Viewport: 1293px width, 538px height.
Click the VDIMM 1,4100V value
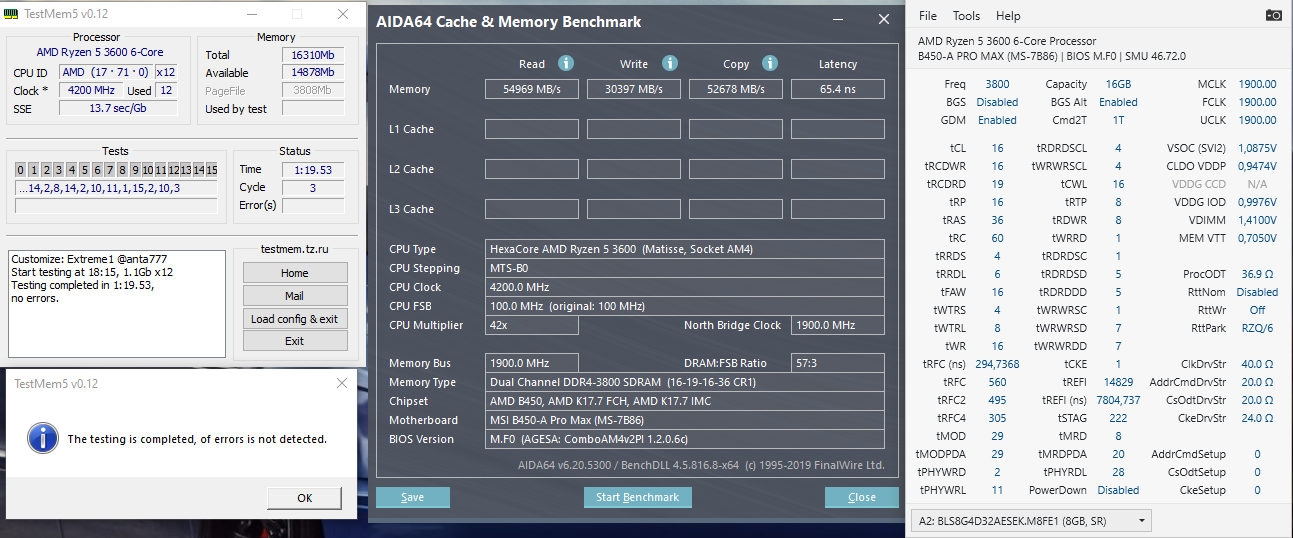click(1257, 220)
